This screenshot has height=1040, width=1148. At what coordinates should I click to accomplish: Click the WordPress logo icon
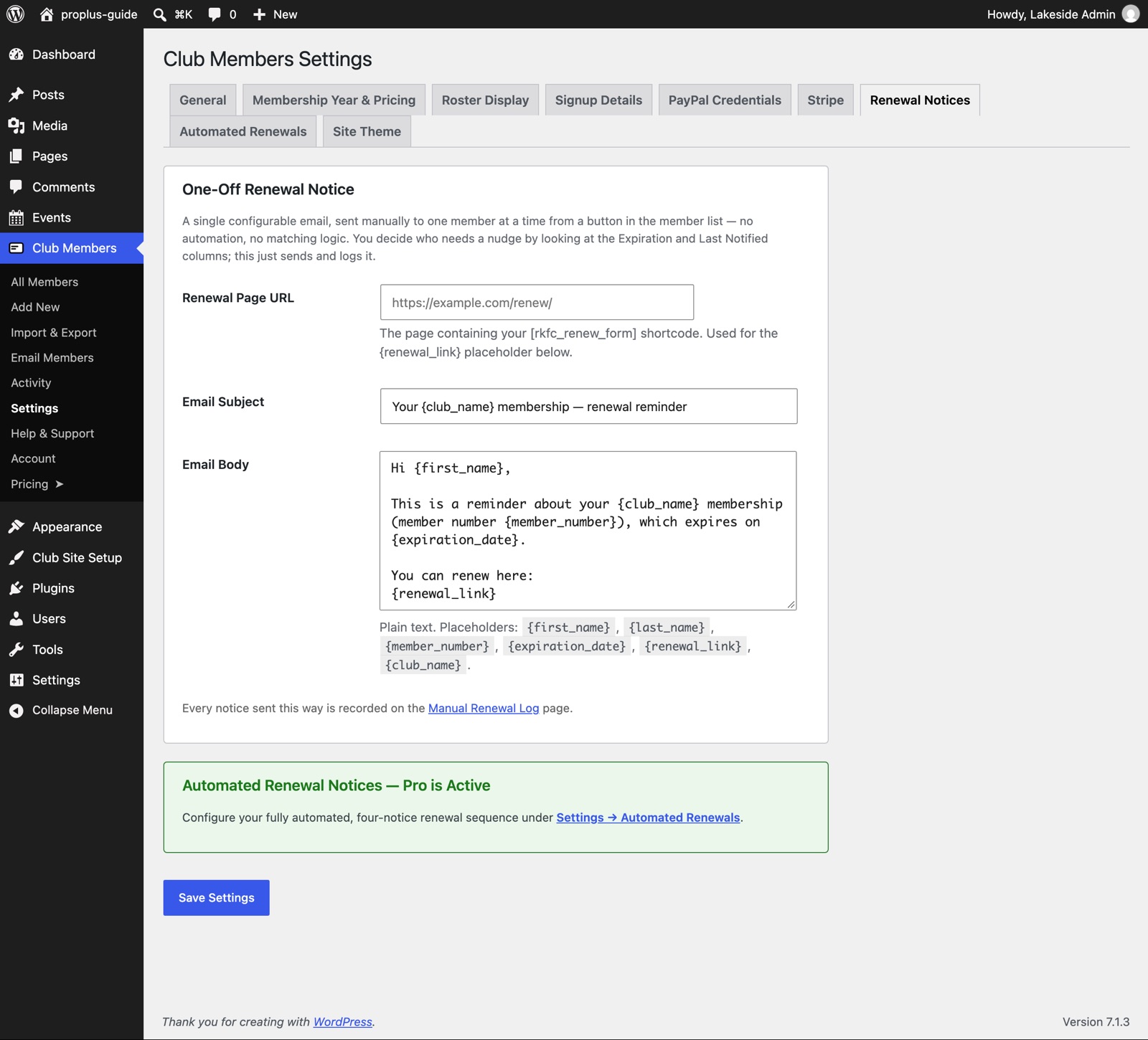15,14
